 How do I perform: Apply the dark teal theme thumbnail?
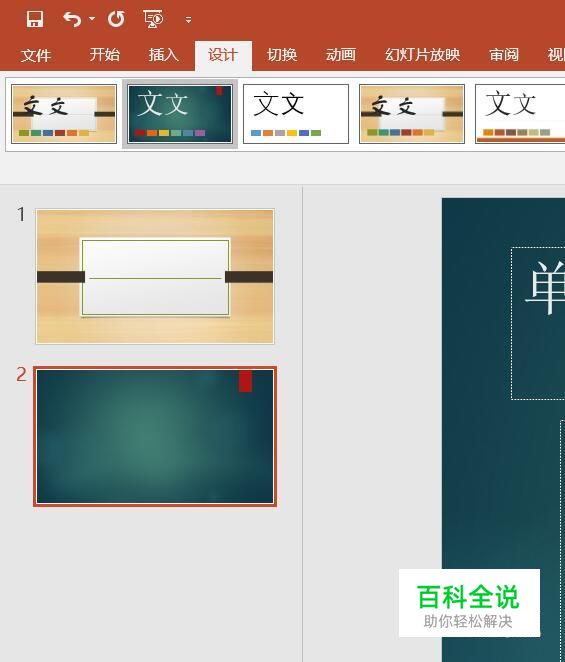pyautogui.click(x=180, y=114)
